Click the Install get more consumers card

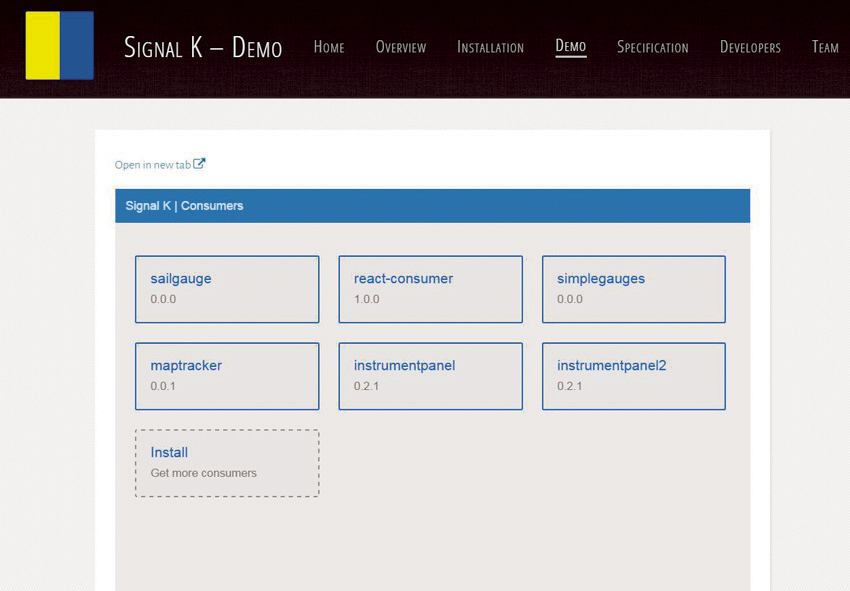[227, 463]
